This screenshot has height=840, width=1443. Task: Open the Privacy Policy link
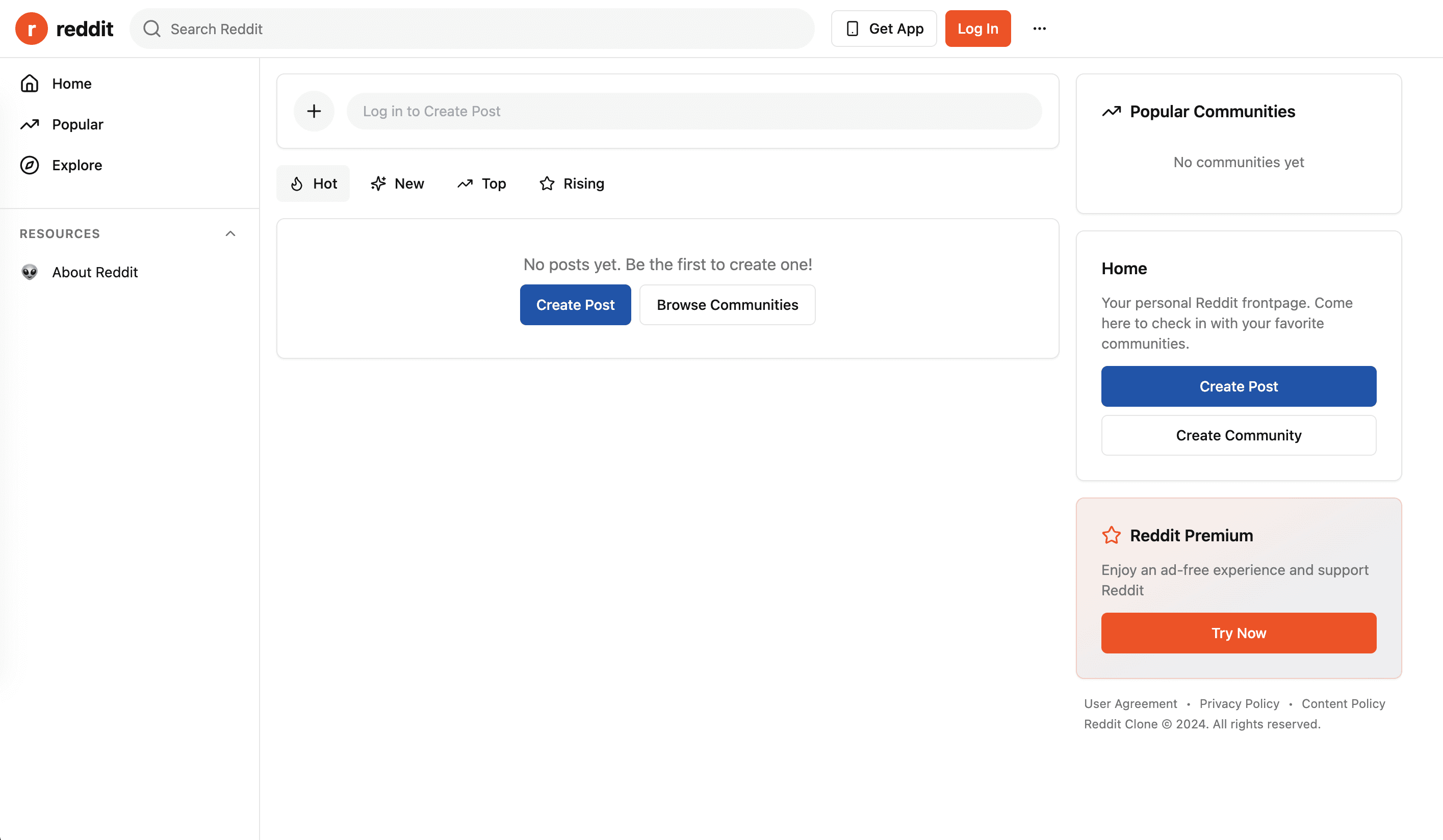coord(1239,704)
